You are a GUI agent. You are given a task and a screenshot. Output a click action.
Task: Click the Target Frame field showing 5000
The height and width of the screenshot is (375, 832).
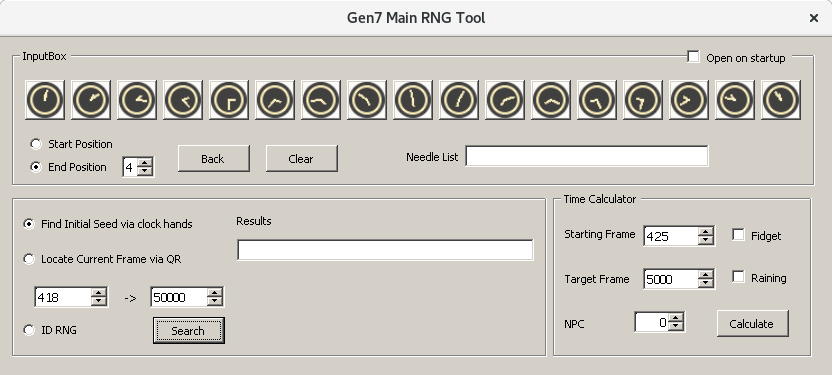[671, 279]
